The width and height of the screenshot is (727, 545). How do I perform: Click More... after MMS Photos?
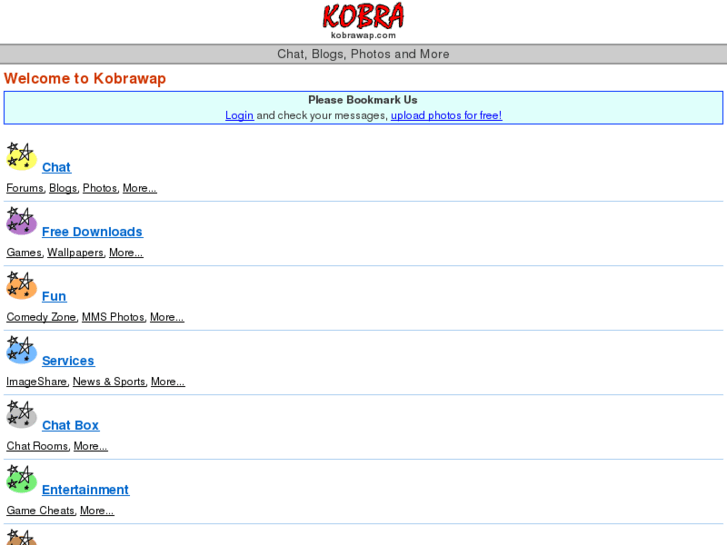click(x=167, y=317)
